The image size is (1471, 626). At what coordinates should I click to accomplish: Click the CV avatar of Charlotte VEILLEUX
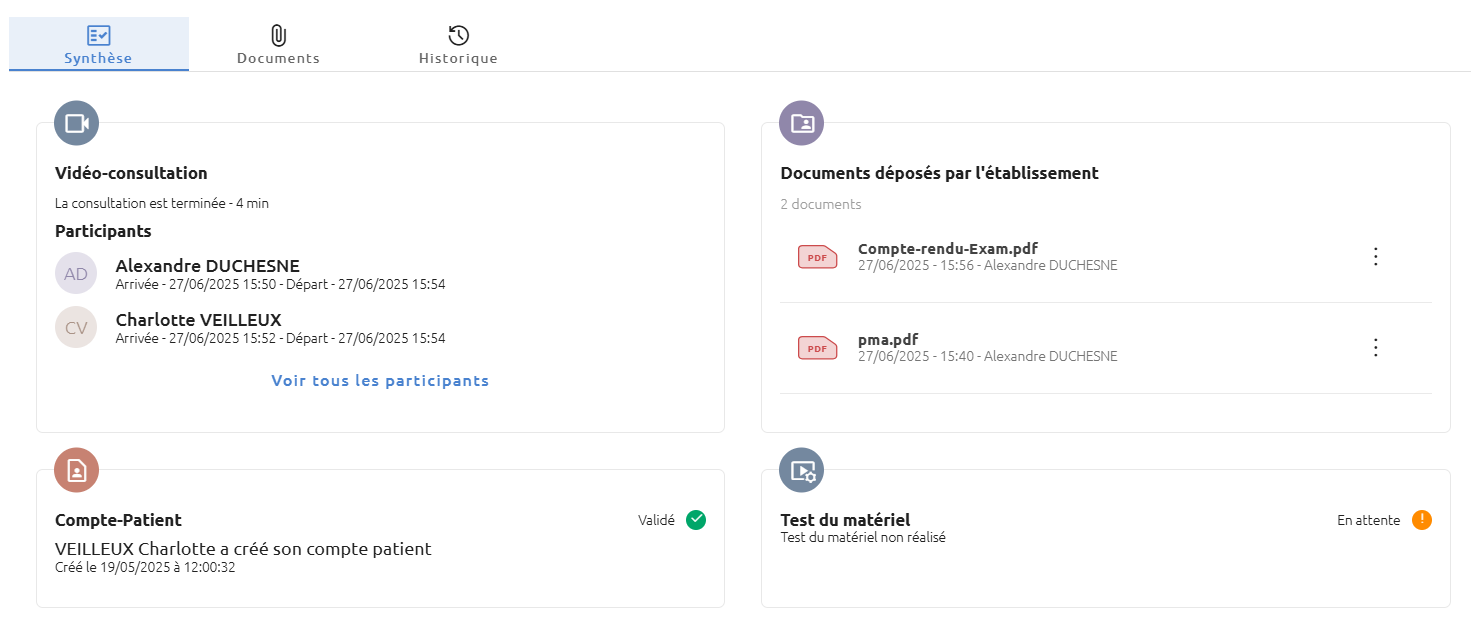(x=76, y=327)
